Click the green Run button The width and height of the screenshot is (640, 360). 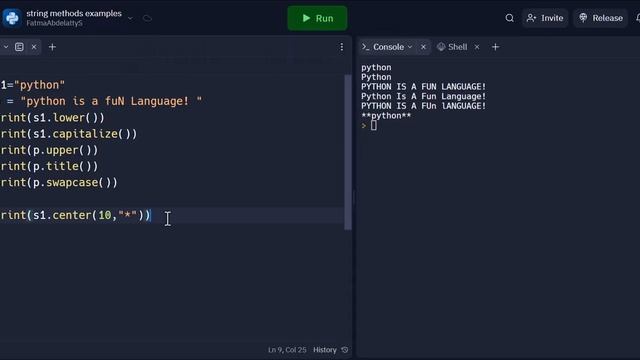click(317, 18)
